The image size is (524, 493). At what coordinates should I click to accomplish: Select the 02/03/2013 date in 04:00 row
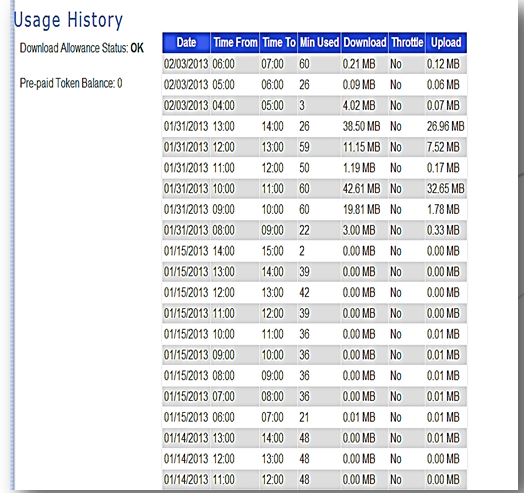(x=186, y=105)
